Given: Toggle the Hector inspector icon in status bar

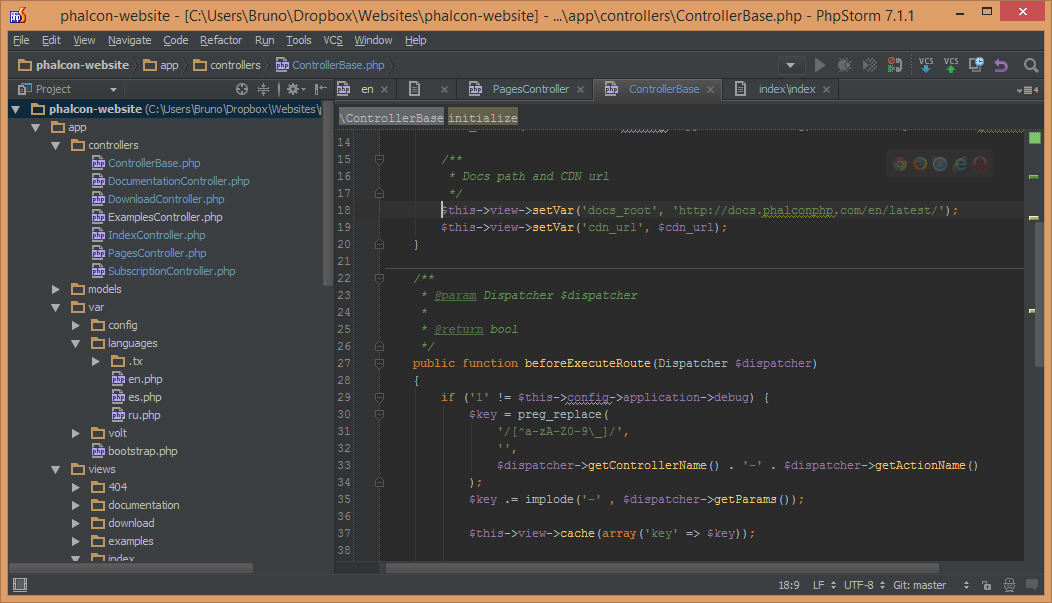Looking at the screenshot, I should (x=1009, y=585).
